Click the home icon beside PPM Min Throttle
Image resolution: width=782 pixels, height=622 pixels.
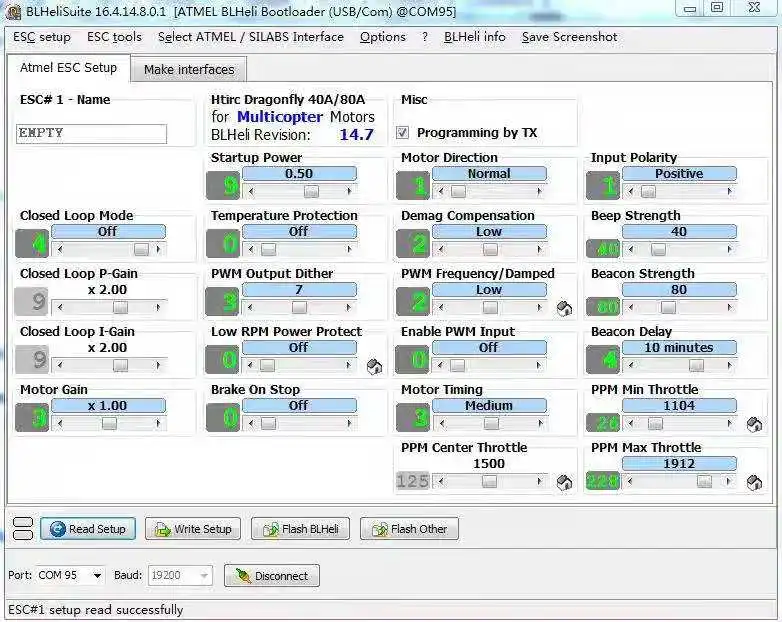(754, 424)
